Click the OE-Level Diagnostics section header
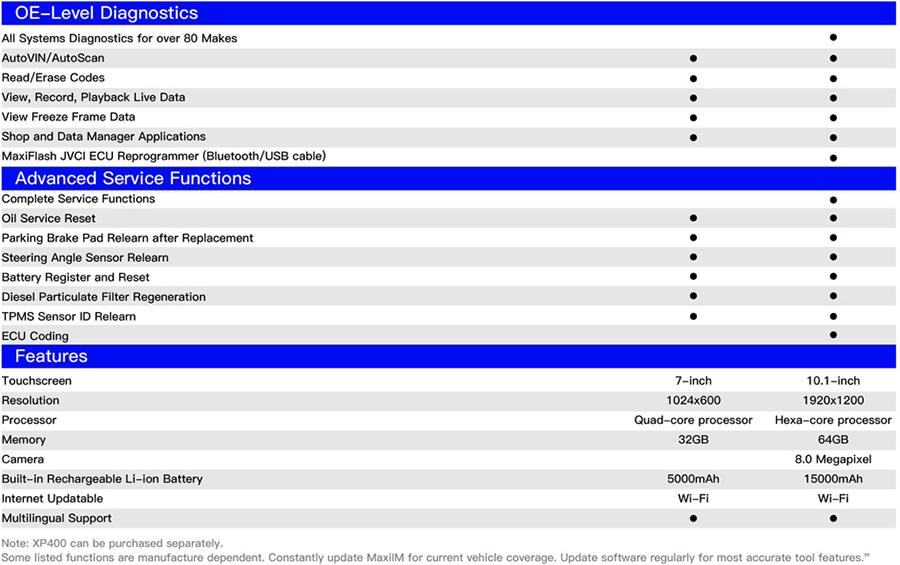Image resolution: width=900 pixels, height=565 pixels. click(x=449, y=13)
